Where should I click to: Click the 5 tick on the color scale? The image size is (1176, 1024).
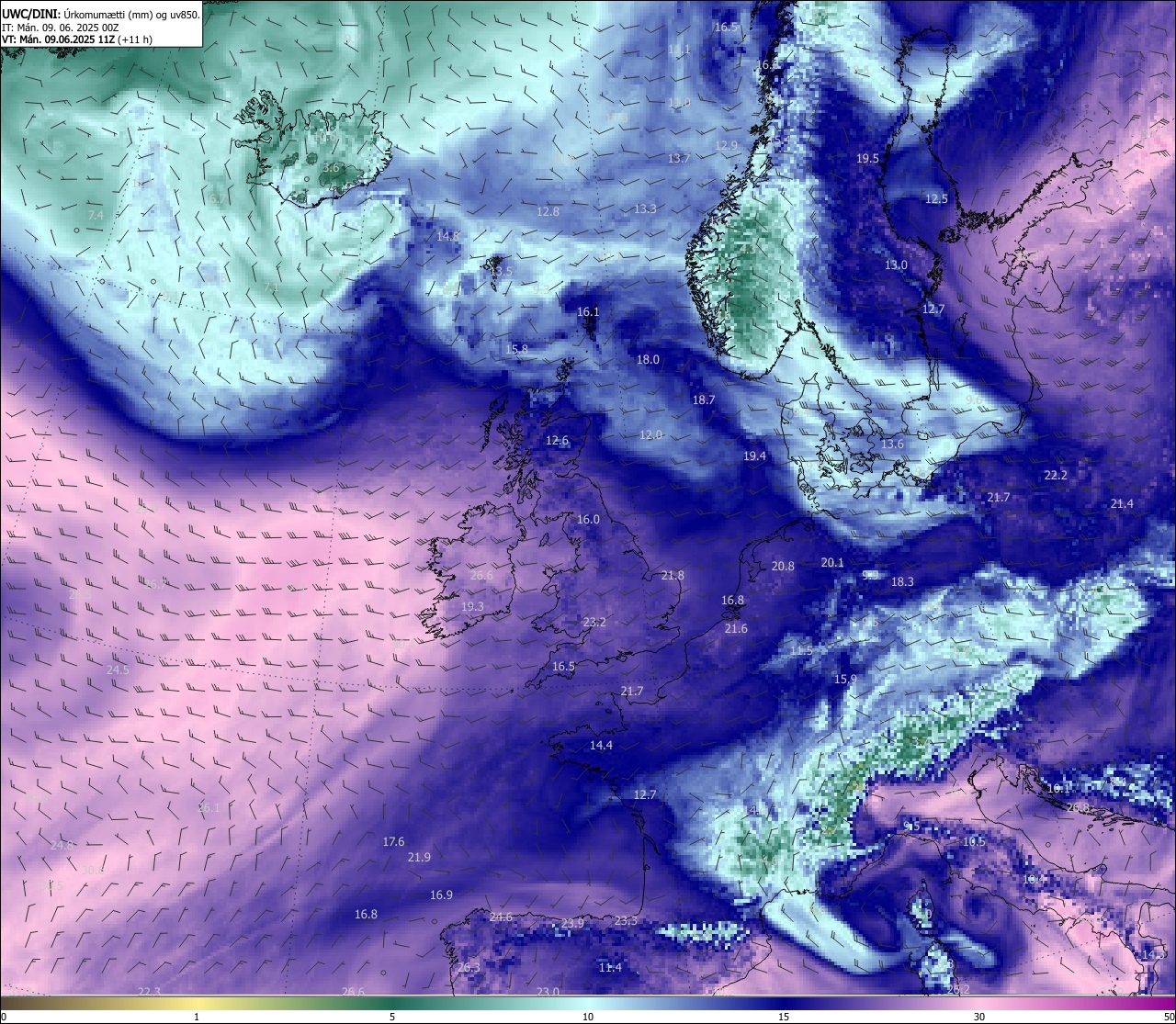[392, 1017]
